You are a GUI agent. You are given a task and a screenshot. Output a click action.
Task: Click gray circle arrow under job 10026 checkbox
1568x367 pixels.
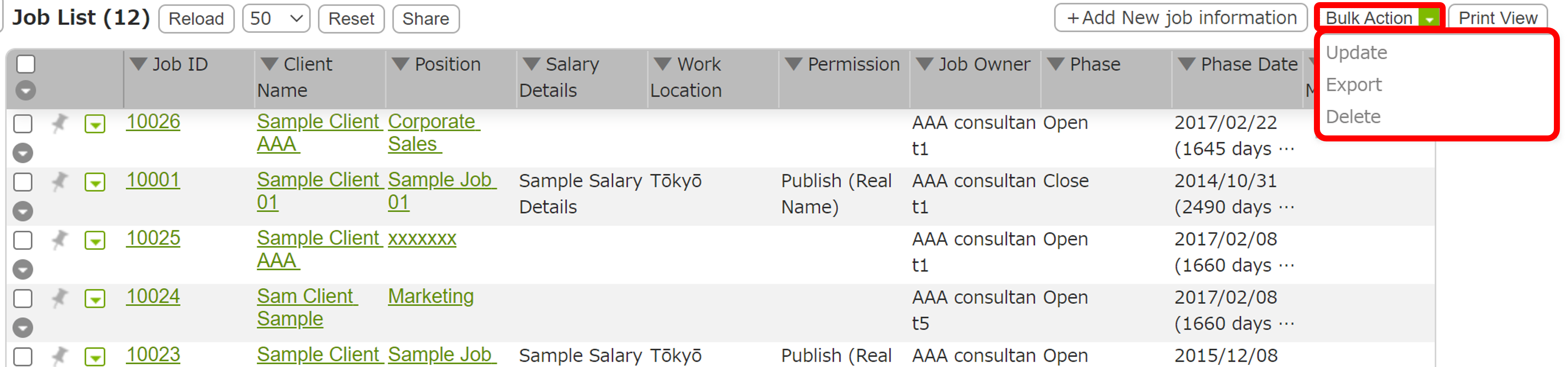tap(23, 153)
